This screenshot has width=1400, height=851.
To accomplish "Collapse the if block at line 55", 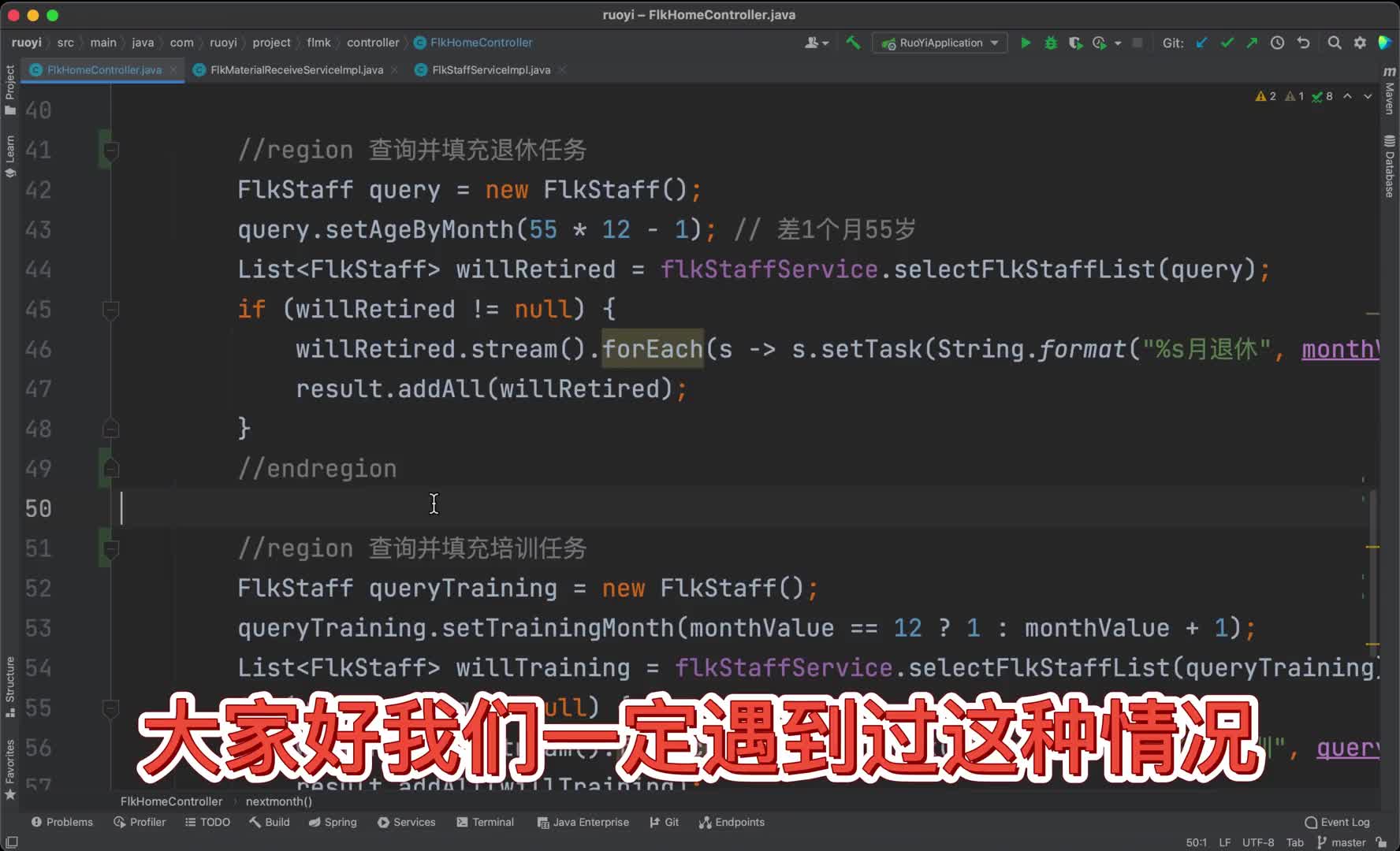I will coord(111,708).
